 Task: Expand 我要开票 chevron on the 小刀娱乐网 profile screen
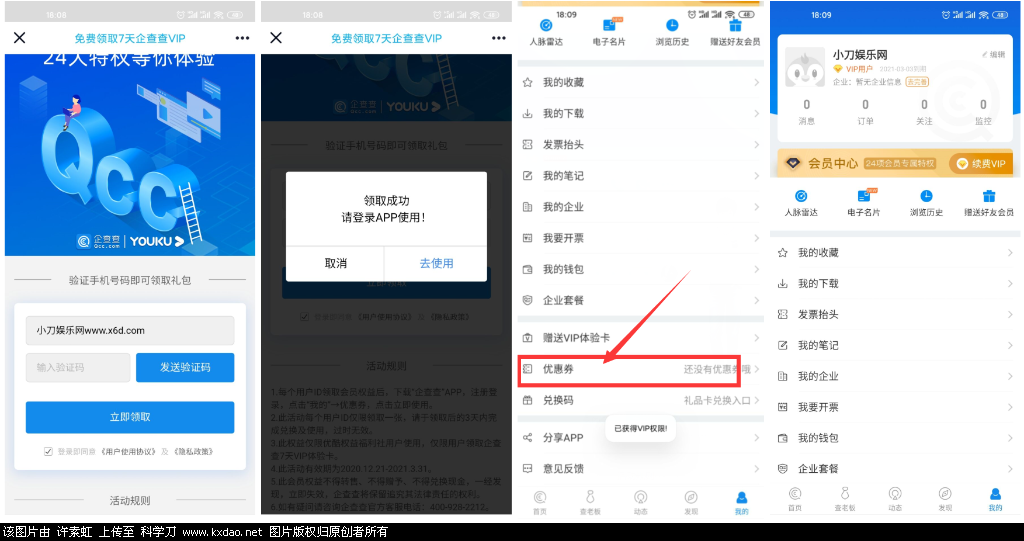tap(1010, 407)
